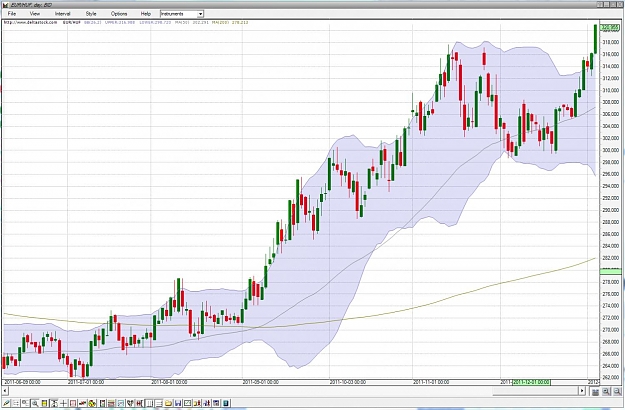Select the horizontal lines tool icon
625x410 pixels.
click(x=16, y=403)
